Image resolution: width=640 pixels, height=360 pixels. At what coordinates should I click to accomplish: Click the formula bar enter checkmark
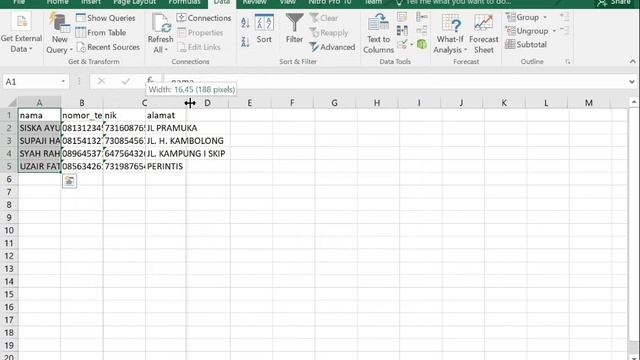(x=126, y=82)
